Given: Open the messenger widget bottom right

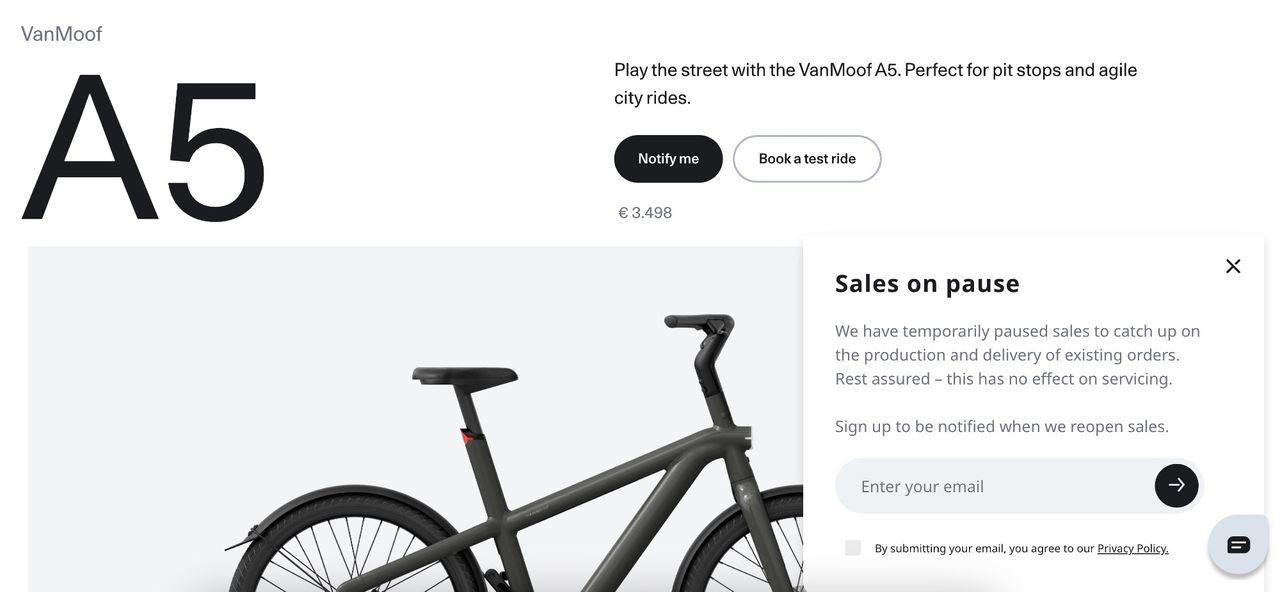Looking at the screenshot, I should 1237,543.
